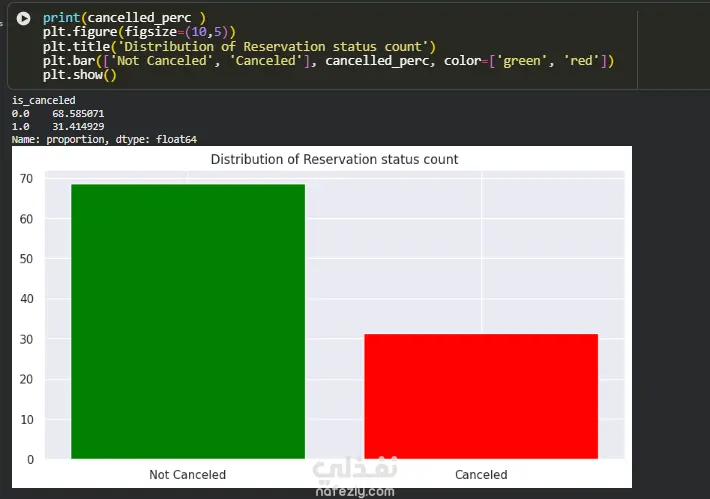Click the 68.585071 output value
This screenshot has width=710, height=499.
pyautogui.click(x=78, y=113)
